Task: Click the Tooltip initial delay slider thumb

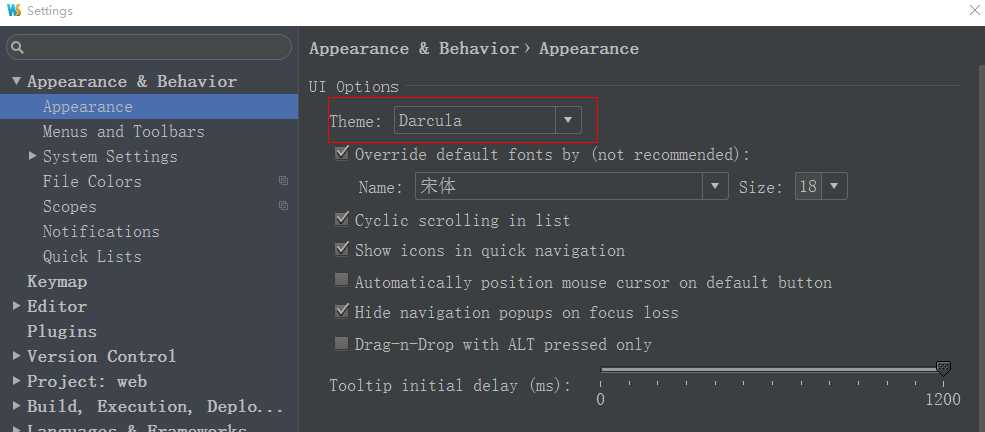Action: coord(943,369)
